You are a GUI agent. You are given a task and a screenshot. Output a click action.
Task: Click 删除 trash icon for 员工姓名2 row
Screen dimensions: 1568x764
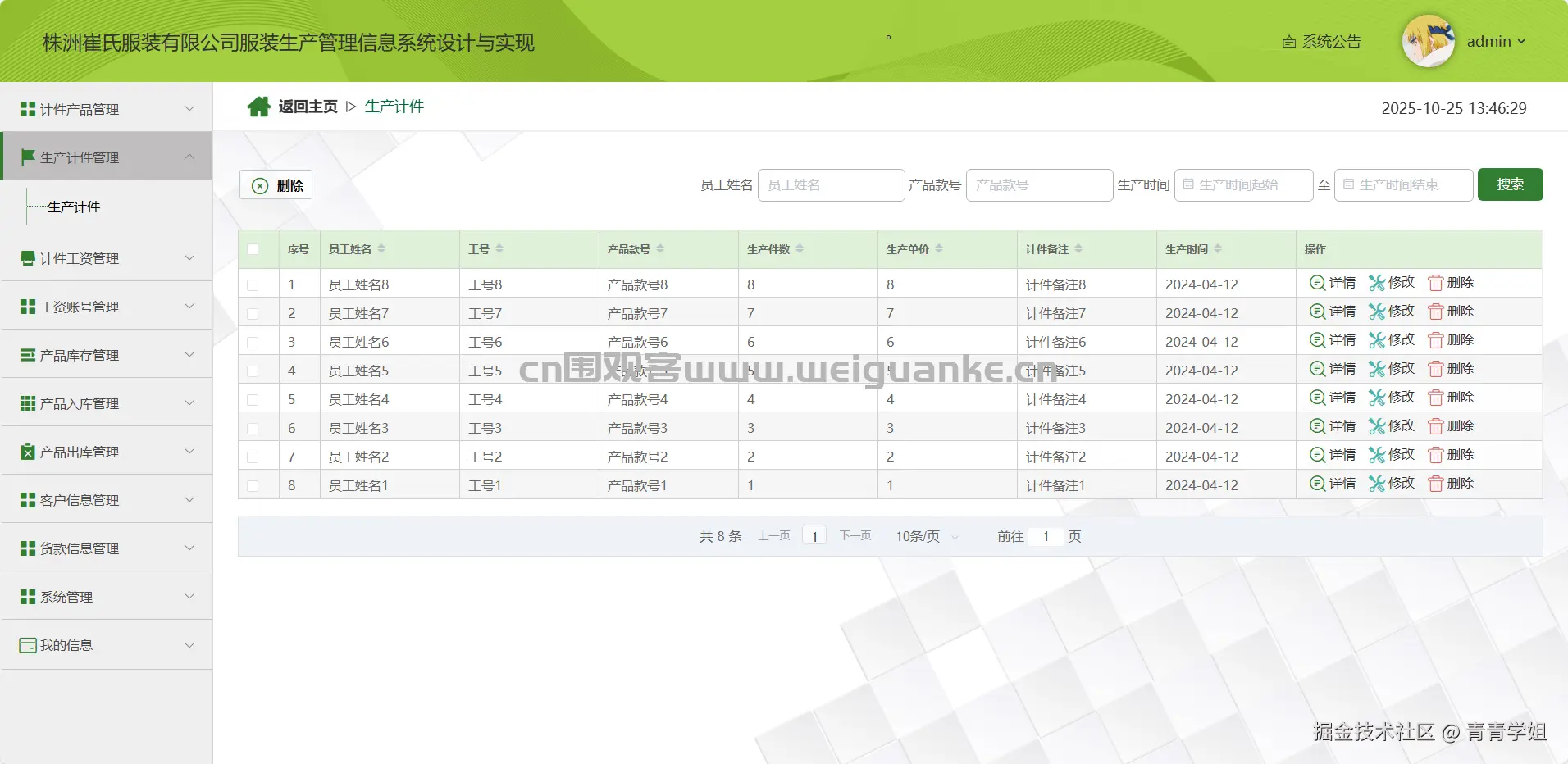click(1435, 455)
